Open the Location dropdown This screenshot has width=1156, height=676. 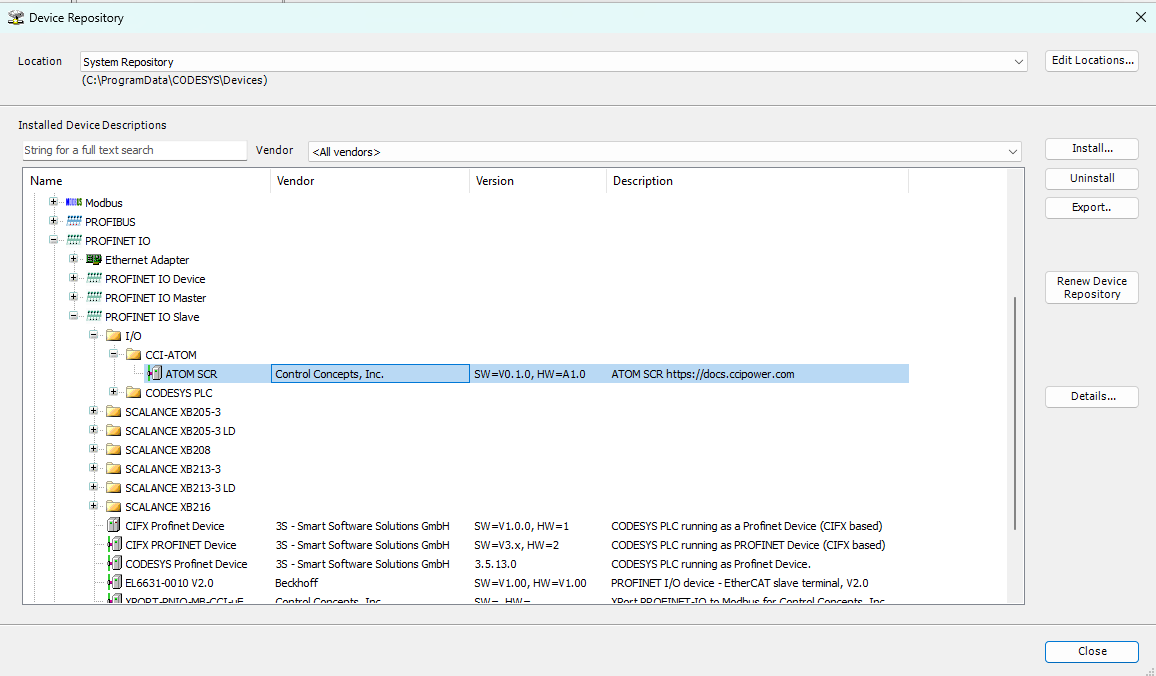point(1019,62)
